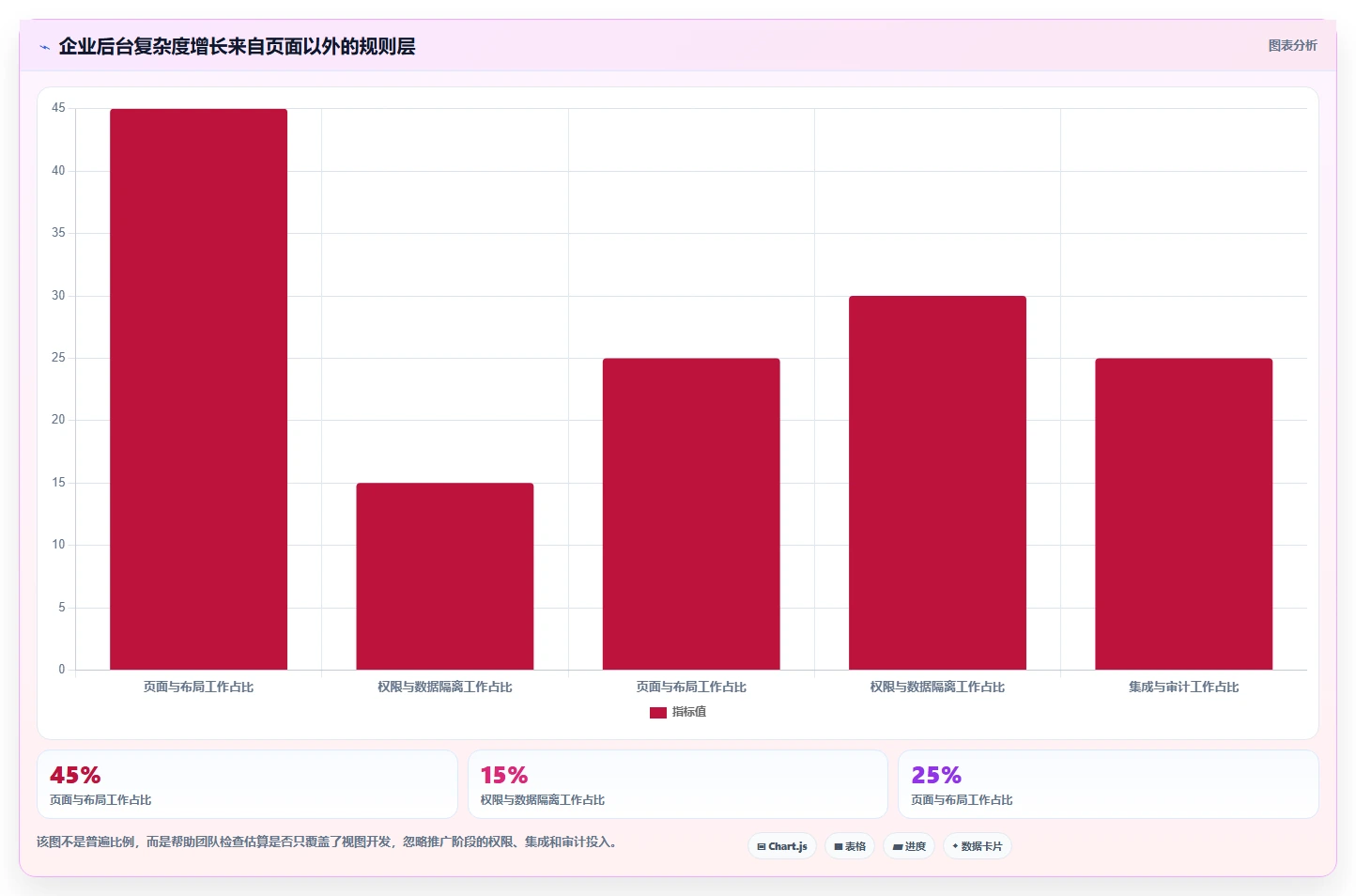Click the 集成与审计工作占比 bar
The width and height of the screenshot is (1356, 896).
point(1183,514)
